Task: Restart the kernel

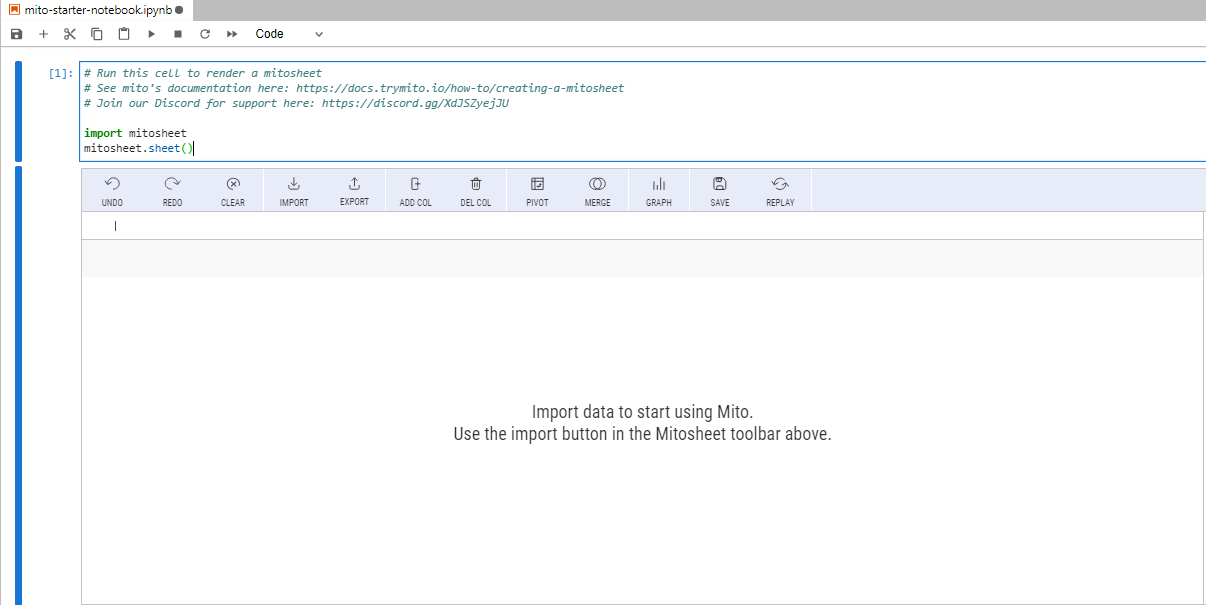Action: pos(205,34)
